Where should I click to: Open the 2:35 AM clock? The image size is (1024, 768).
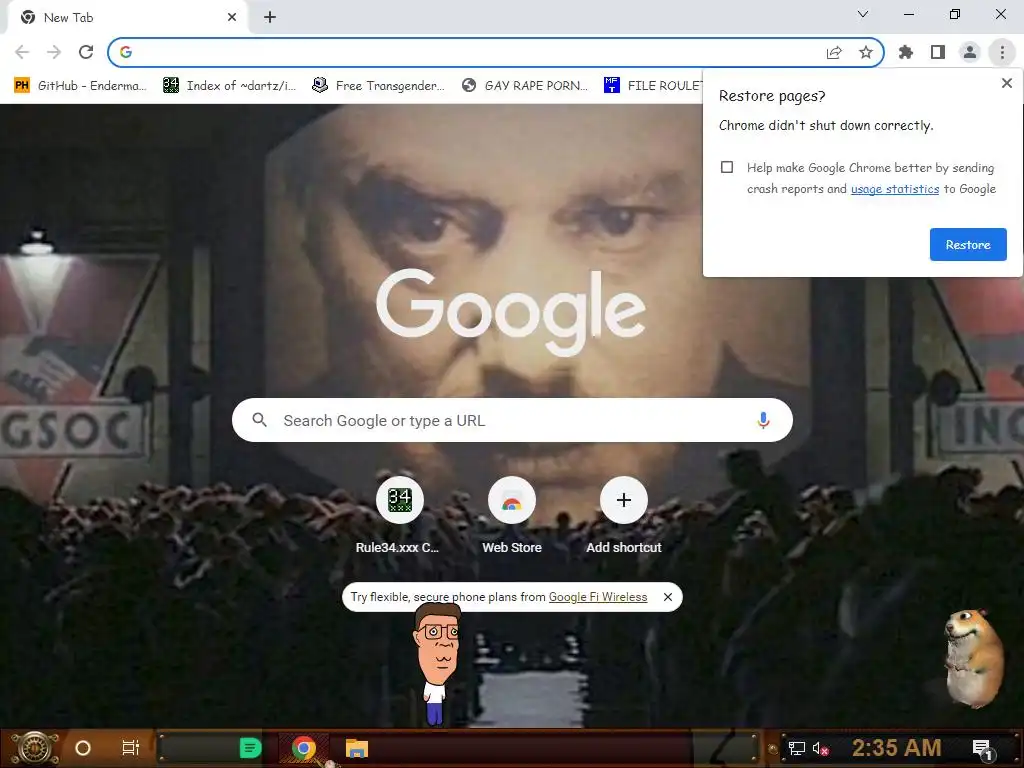point(897,748)
